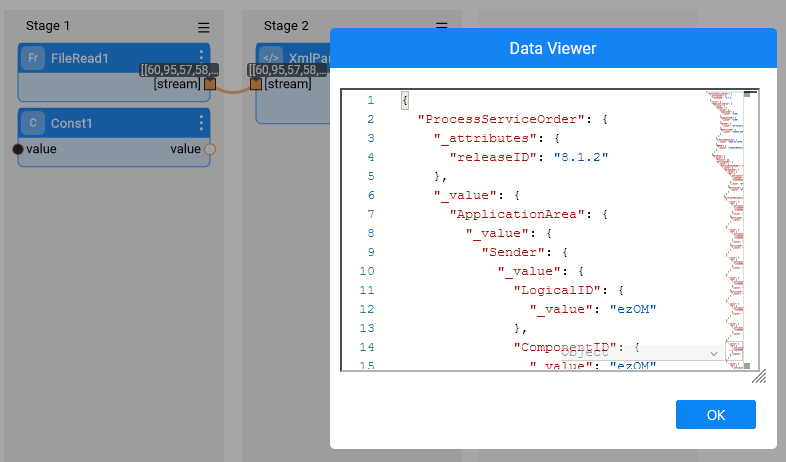The height and width of the screenshot is (462, 786).
Task: Click the "releaseID" line in JSON editor
Action: pos(528,158)
